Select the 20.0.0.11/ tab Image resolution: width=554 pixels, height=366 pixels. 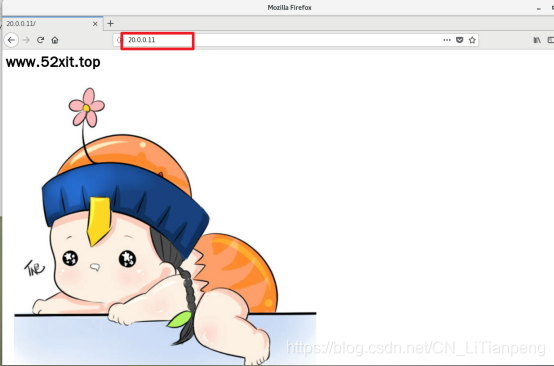tap(52, 23)
